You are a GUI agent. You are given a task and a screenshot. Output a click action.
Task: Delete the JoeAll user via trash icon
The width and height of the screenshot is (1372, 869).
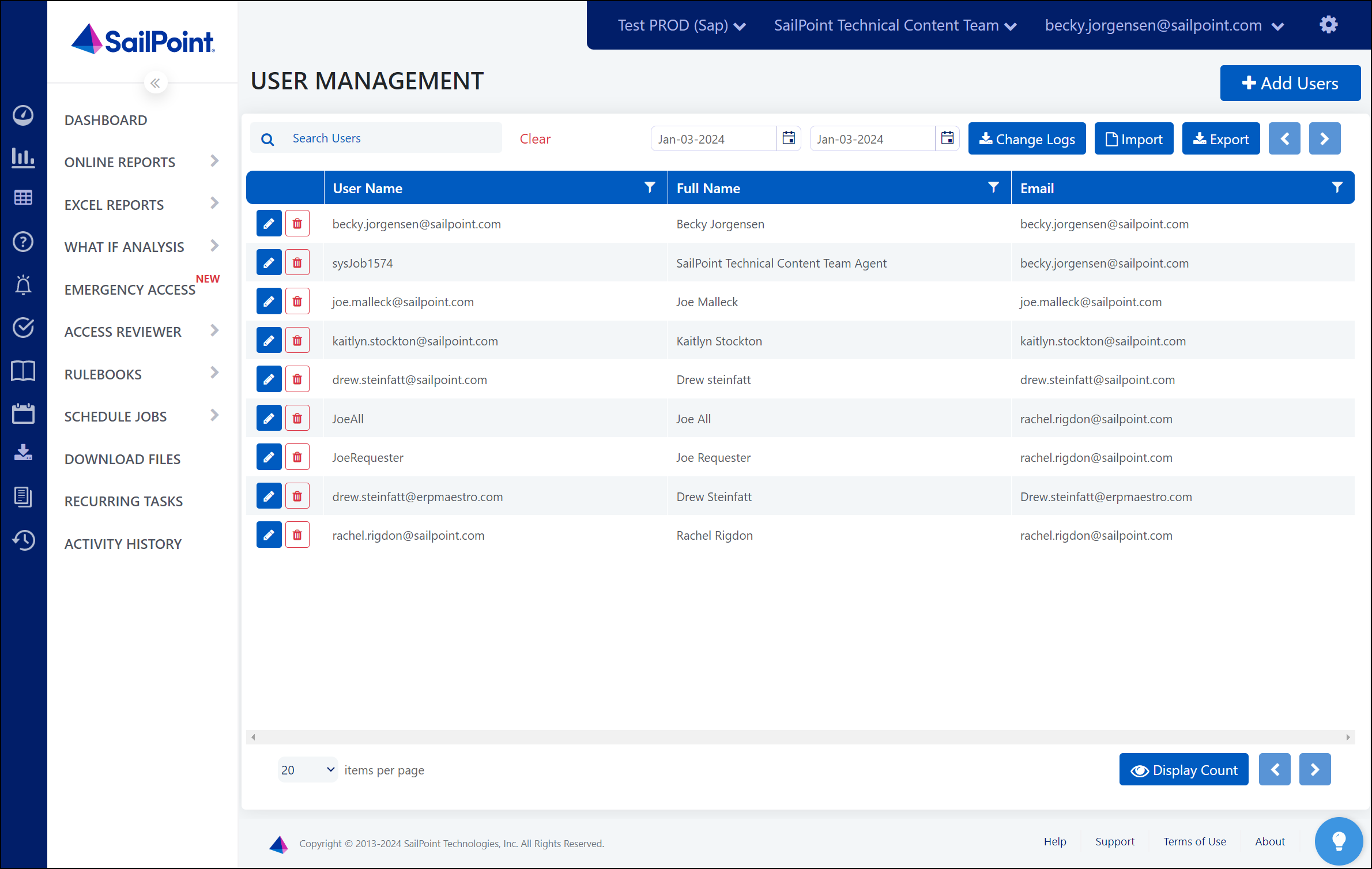297,419
